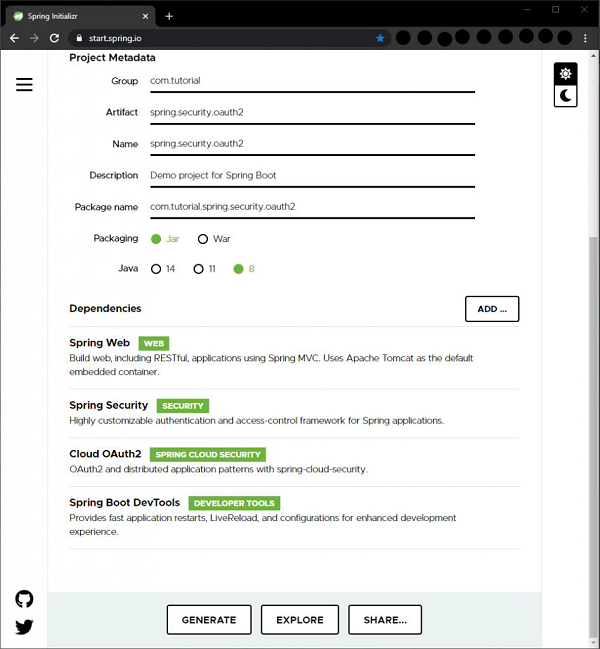600x649 pixels.
Task: Switch to light theme sun icon
Action: (x=565, y=74)
